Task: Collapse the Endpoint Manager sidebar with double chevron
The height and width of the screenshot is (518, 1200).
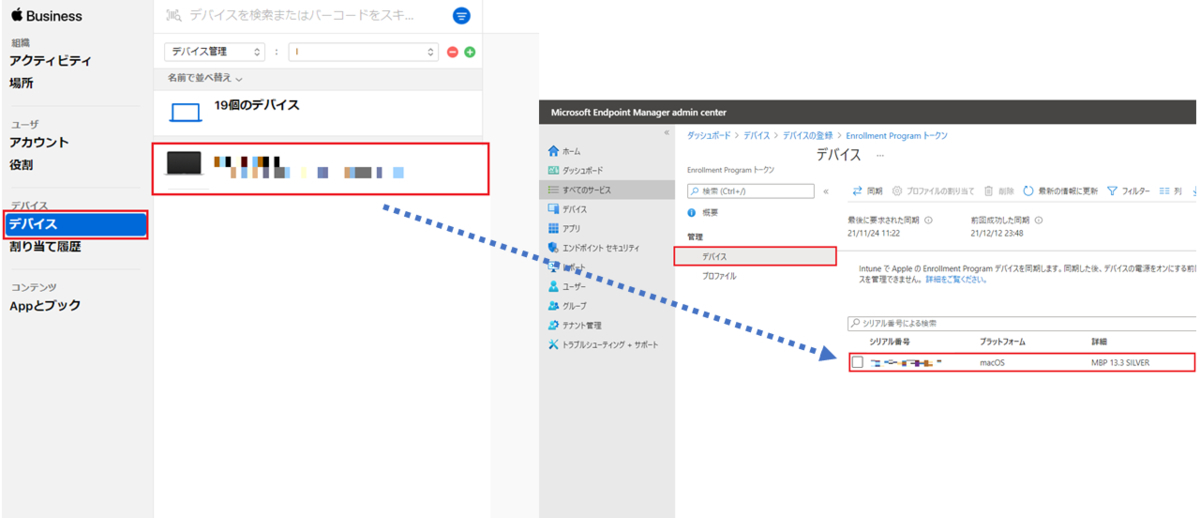Action: (x=666, y=132)
